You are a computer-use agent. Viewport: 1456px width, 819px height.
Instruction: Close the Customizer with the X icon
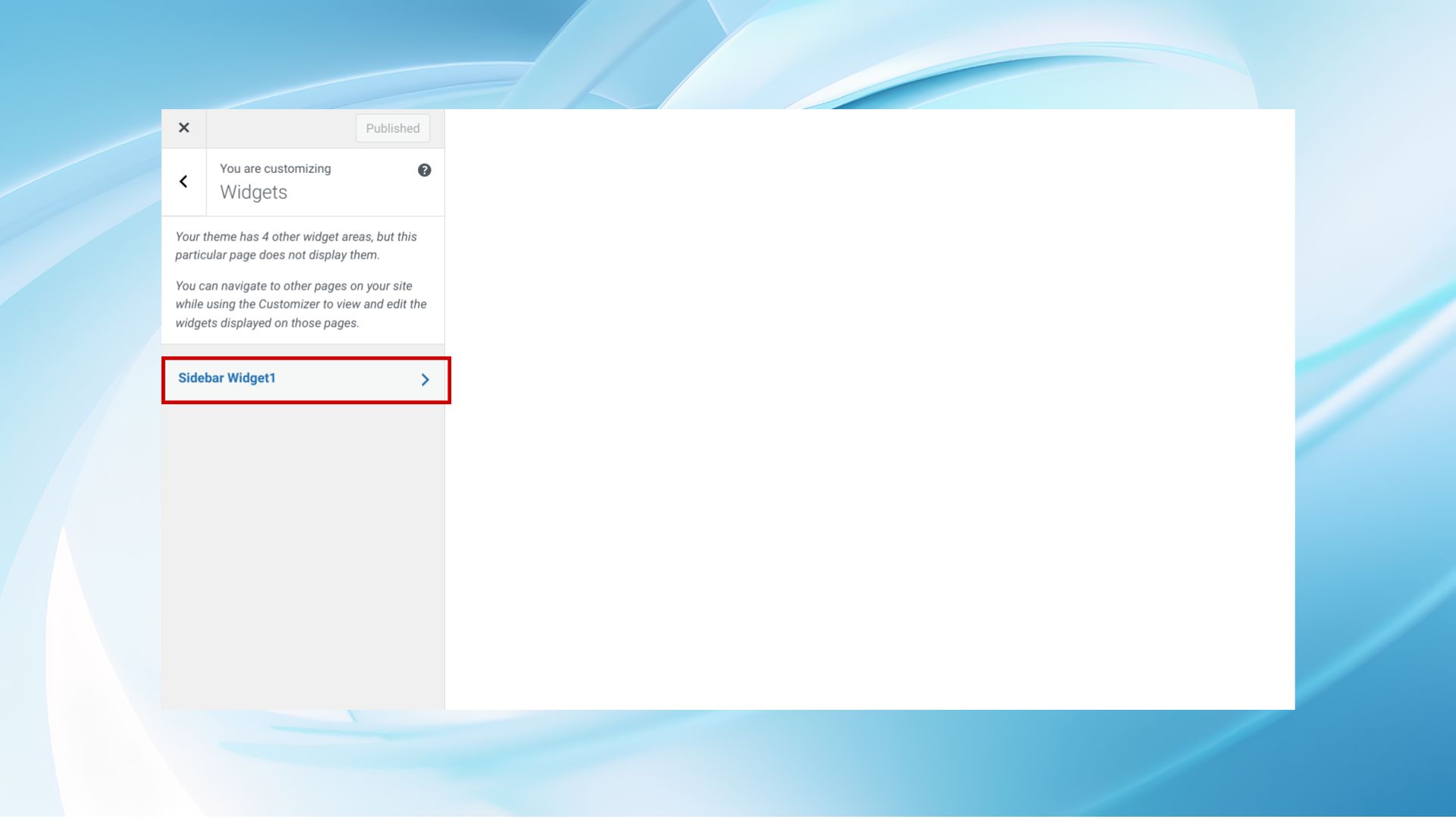click(x=184, y=128)
